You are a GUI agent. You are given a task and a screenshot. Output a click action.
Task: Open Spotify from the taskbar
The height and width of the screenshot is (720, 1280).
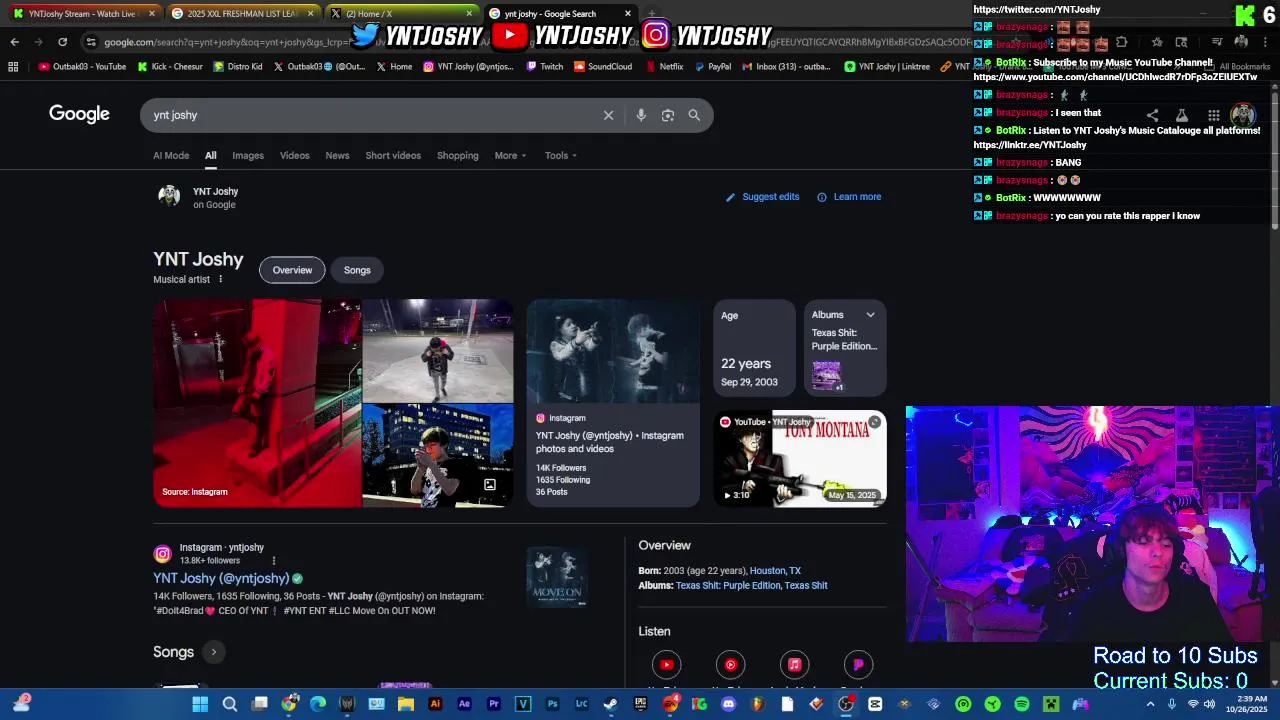point(1022,704)
